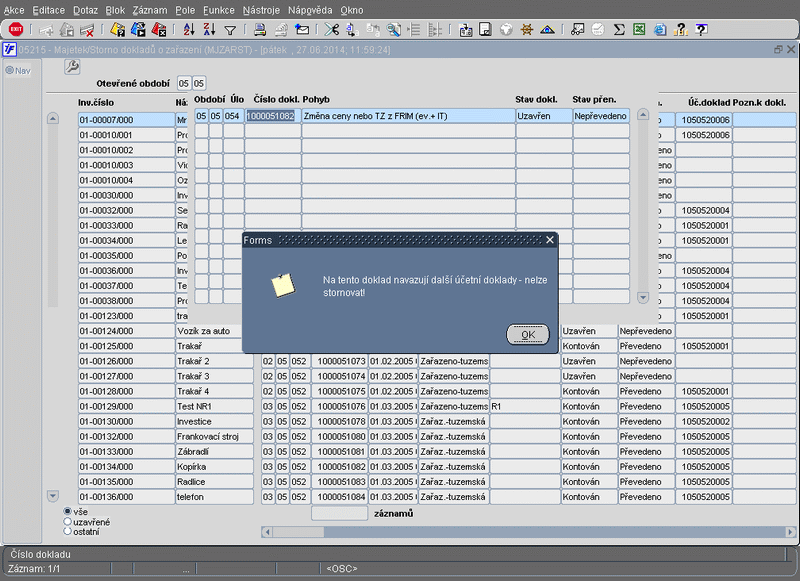
Task: Select the 'uzavřené' radio button
Action: [67, 521]
